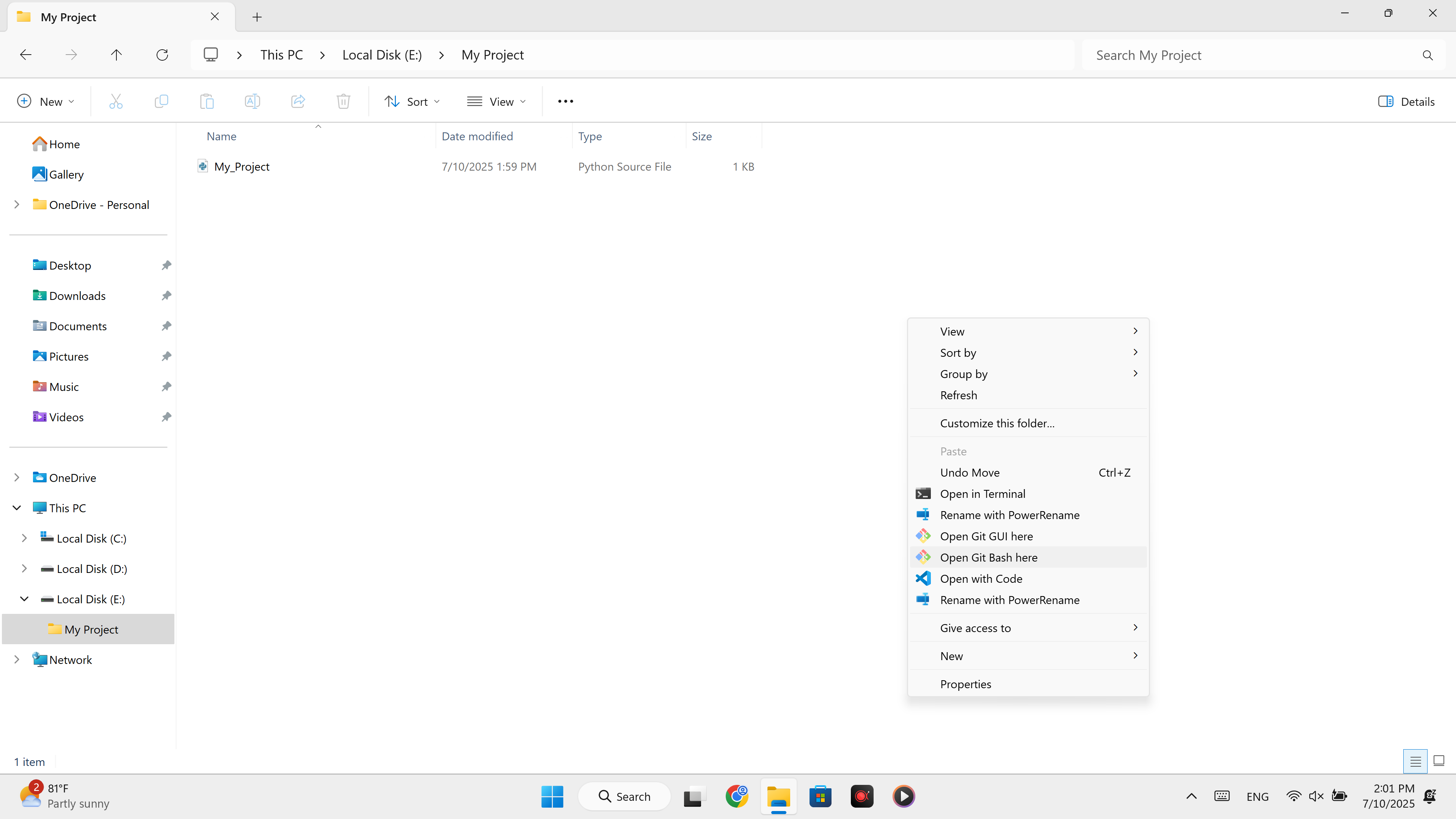
Task: Open Give access to submenu
Action: point(1028,628)
